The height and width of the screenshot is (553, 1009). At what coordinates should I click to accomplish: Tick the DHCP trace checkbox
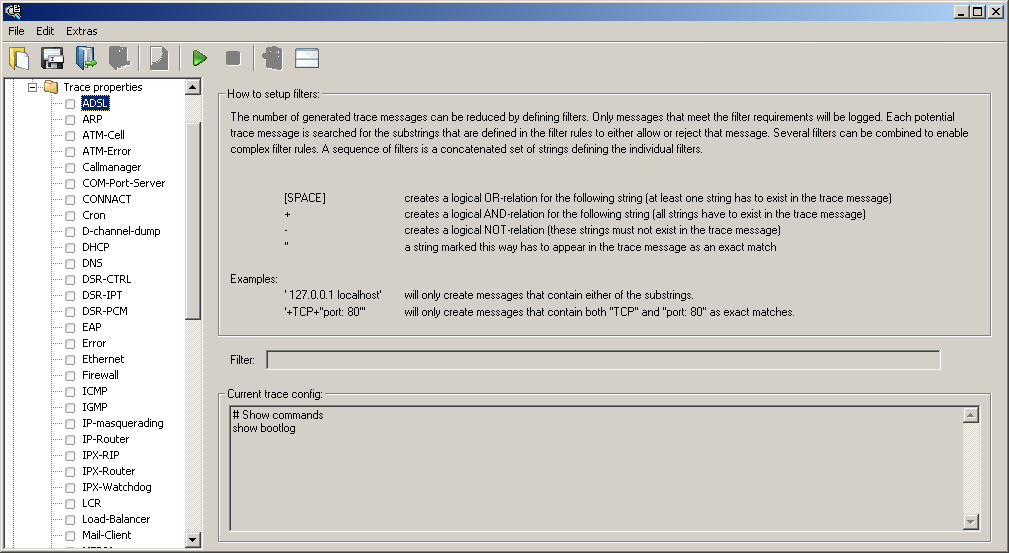pos(70,247)
